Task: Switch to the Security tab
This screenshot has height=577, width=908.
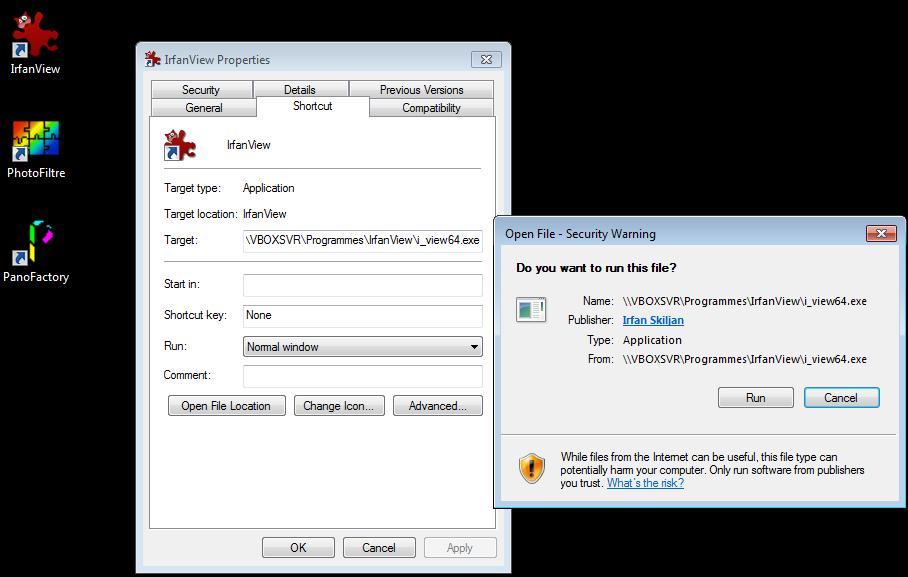Action: pos(201,90)
